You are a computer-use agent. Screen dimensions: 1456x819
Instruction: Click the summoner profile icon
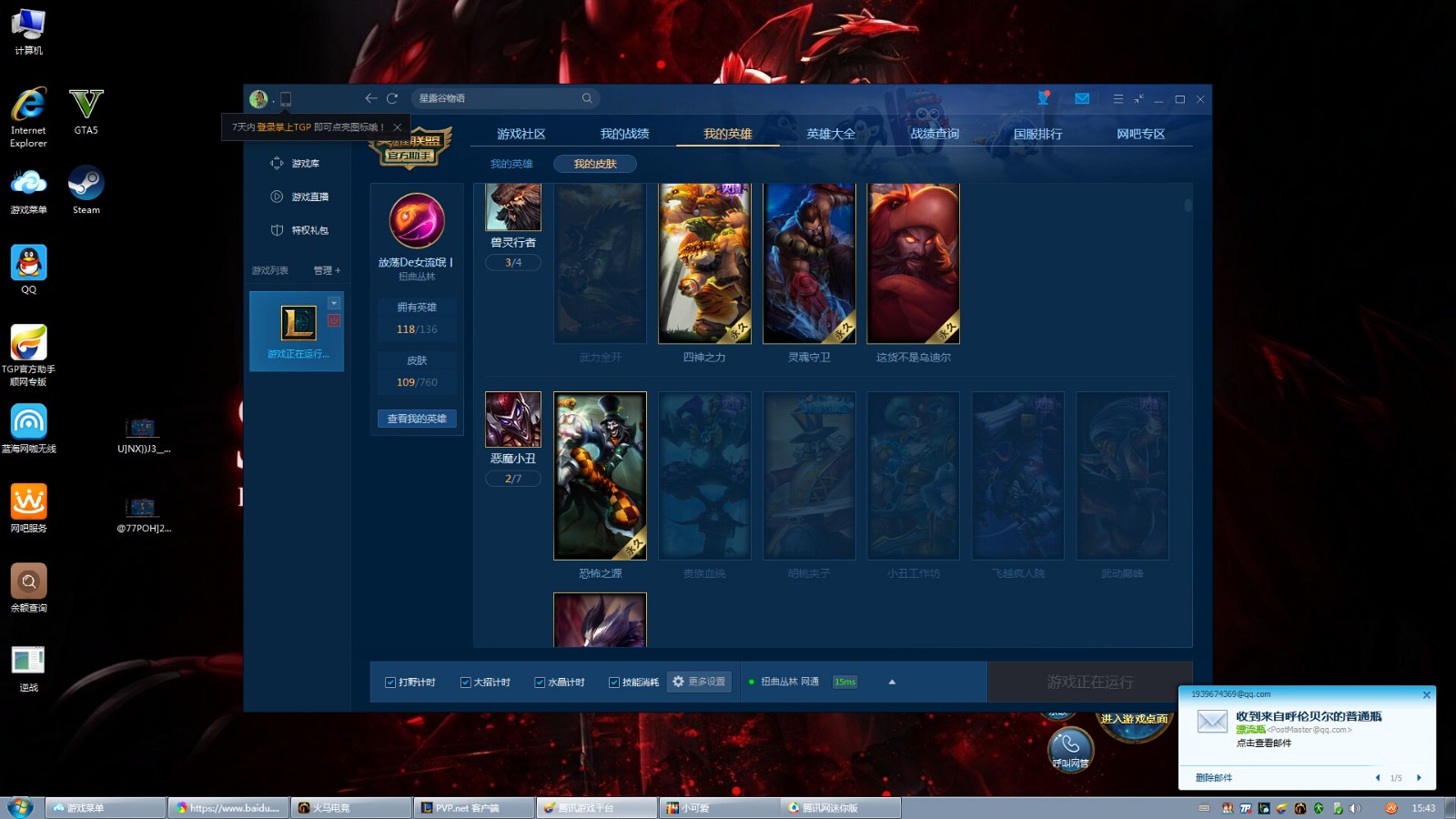417,220
